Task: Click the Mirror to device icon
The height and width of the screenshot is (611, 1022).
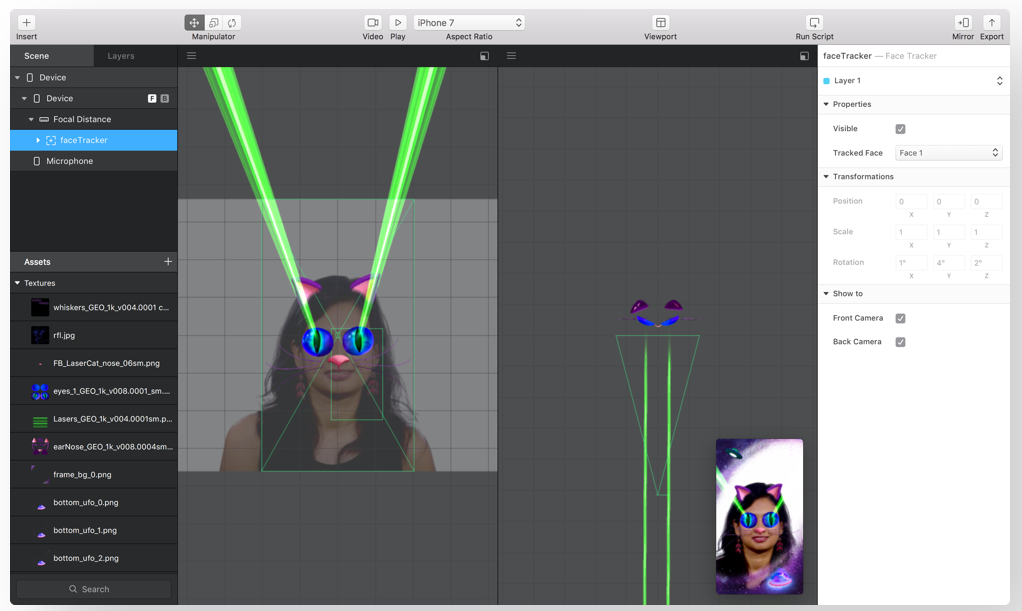Action: [x=963, y=22]
